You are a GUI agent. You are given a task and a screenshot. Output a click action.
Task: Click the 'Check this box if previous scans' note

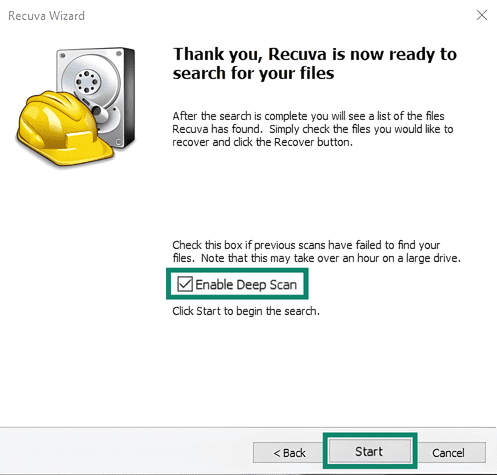coord(316,251)
